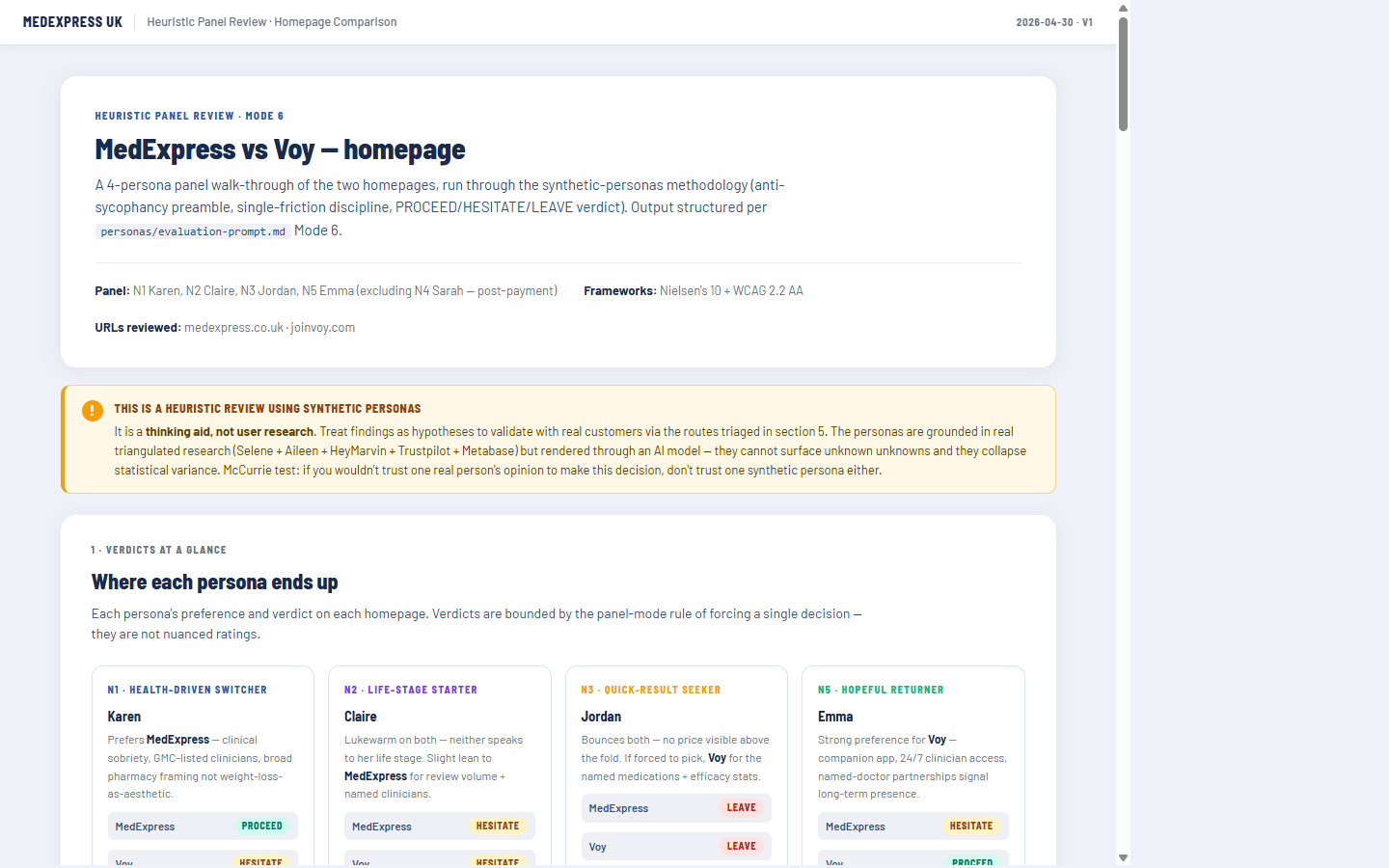Click the 'N2 · LIFE-STAGE STARTER' label
This screenshot has width=1389, height=868.
pyautogui.click(x=411, y=691)
